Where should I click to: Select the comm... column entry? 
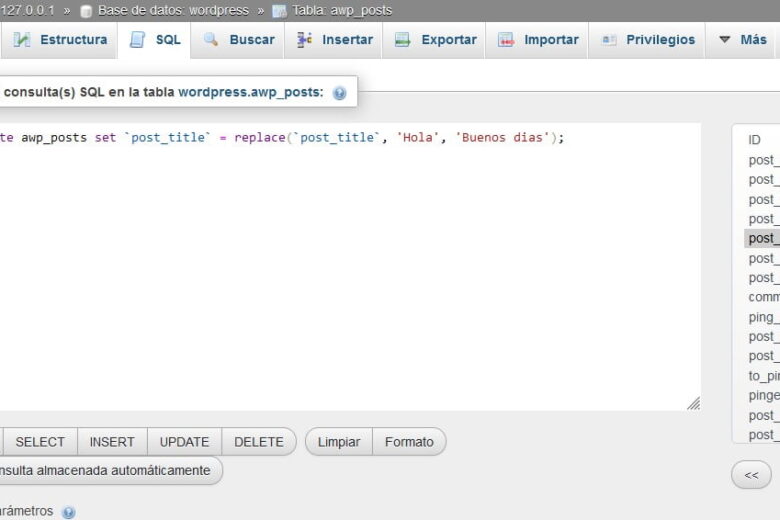tap(762, 297)
